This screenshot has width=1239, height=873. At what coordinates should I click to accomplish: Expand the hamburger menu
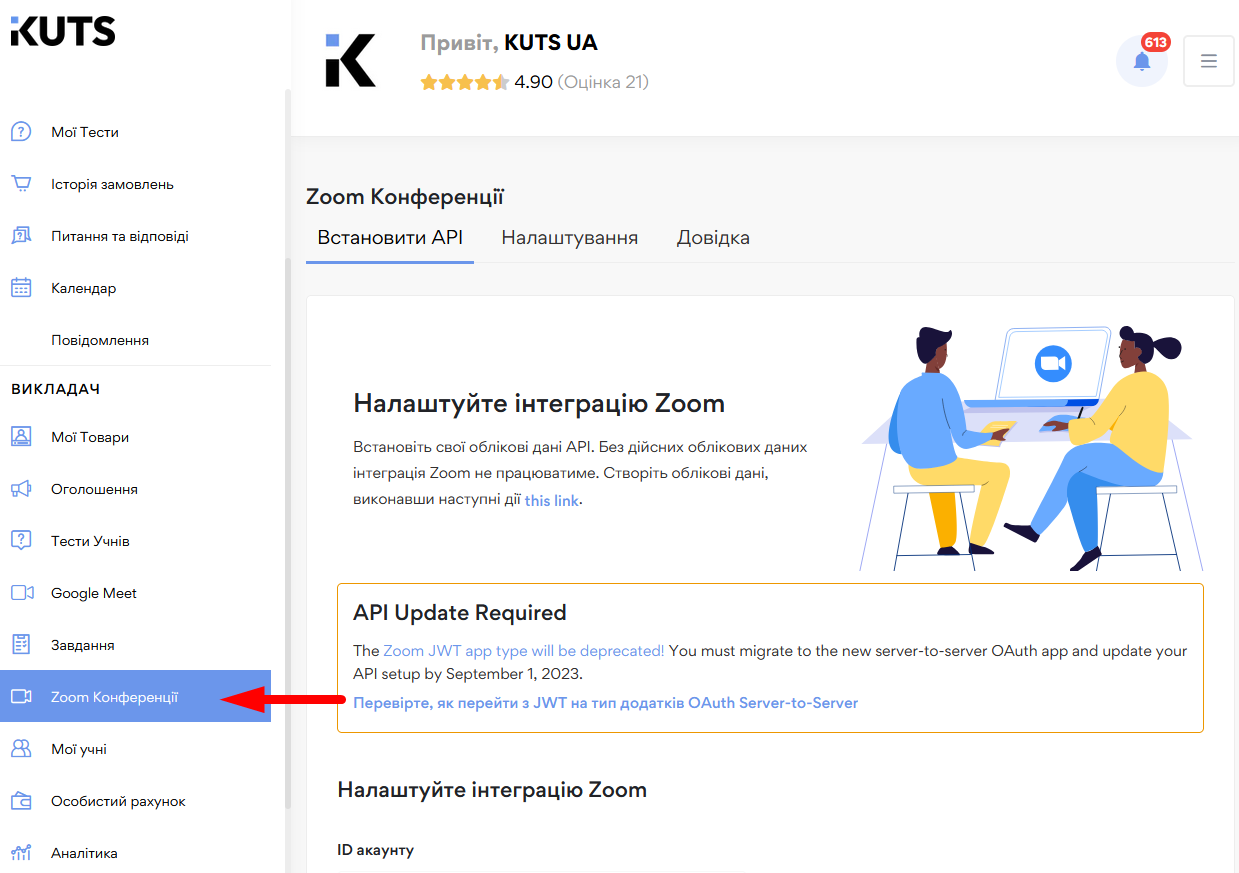1208,61
